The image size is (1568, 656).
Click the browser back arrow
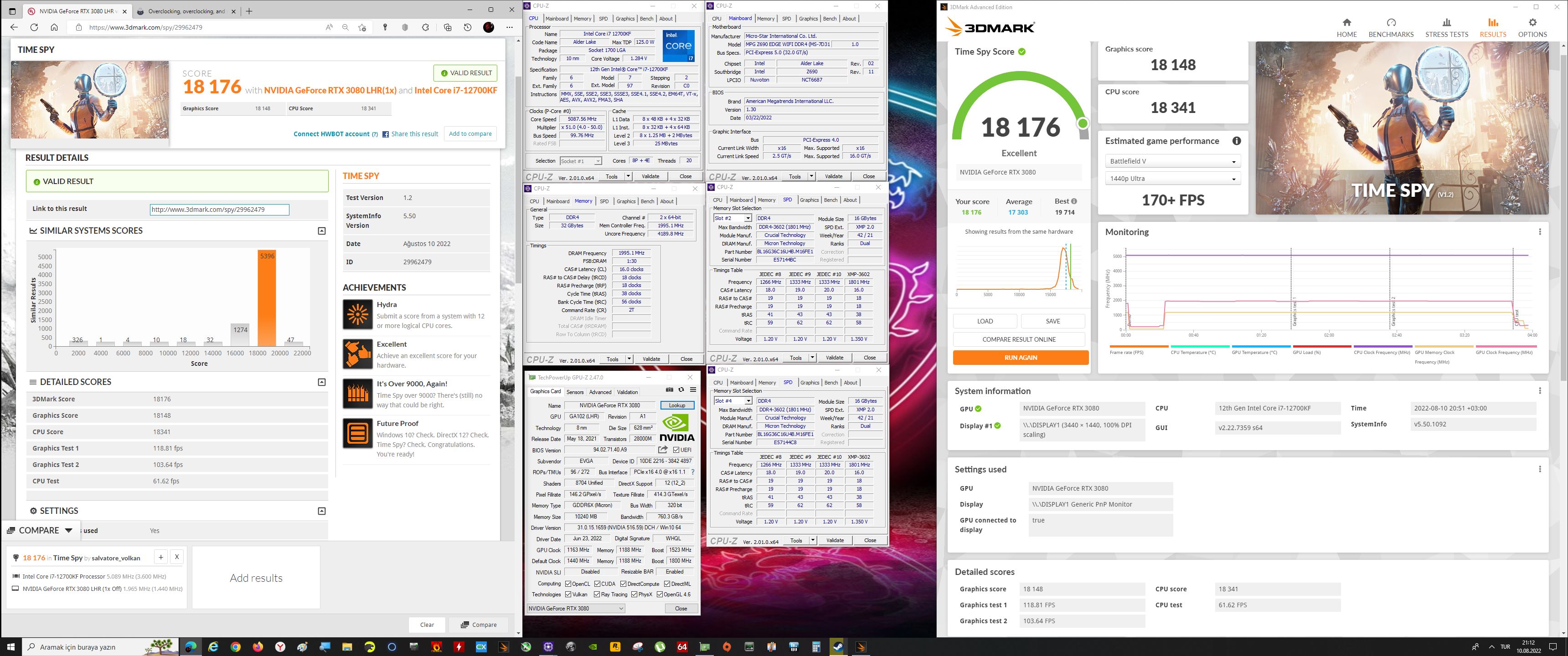14,27
